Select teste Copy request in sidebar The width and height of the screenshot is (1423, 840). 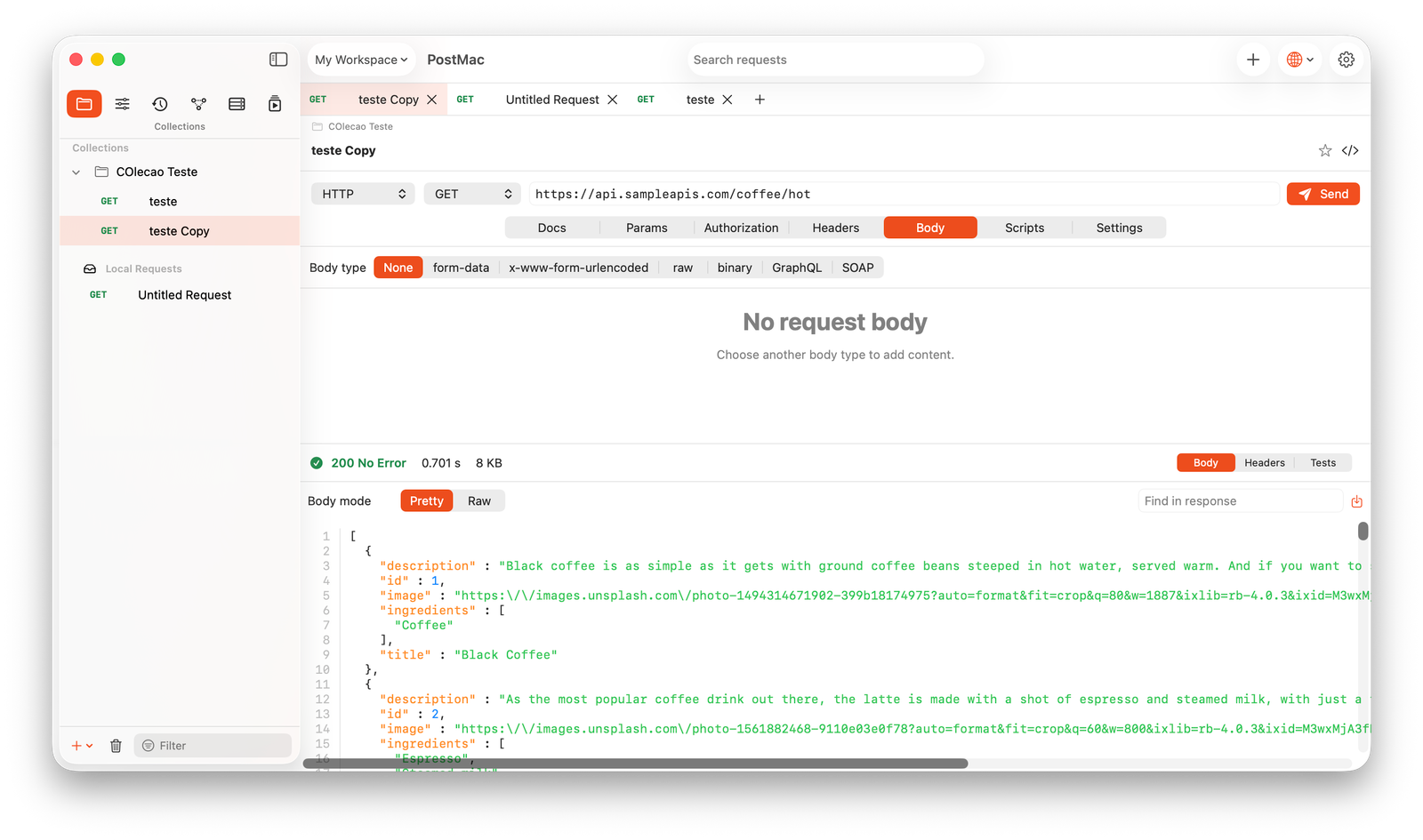180,231
